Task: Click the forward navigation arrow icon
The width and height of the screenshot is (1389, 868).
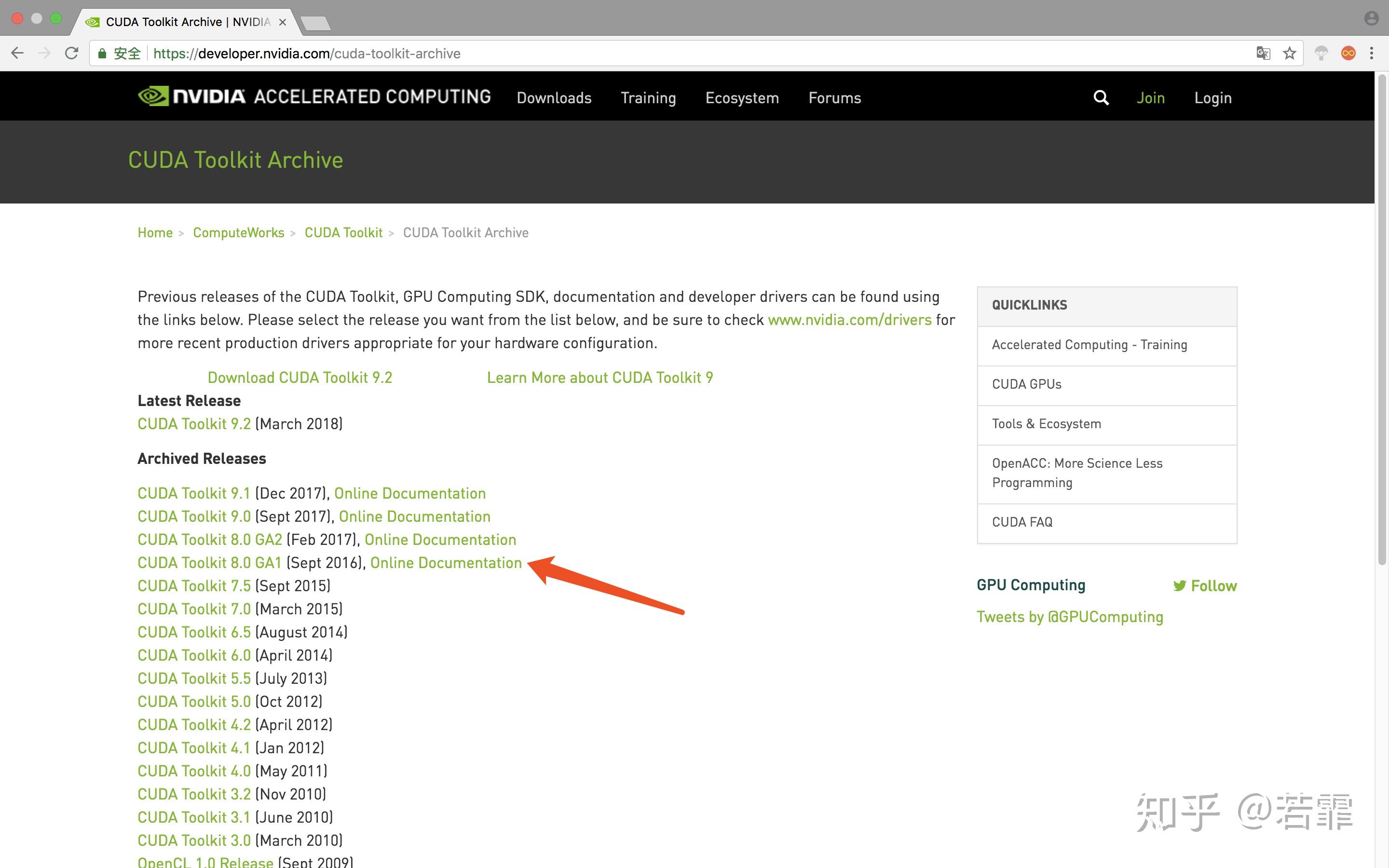Action: (x=43, y=53)
